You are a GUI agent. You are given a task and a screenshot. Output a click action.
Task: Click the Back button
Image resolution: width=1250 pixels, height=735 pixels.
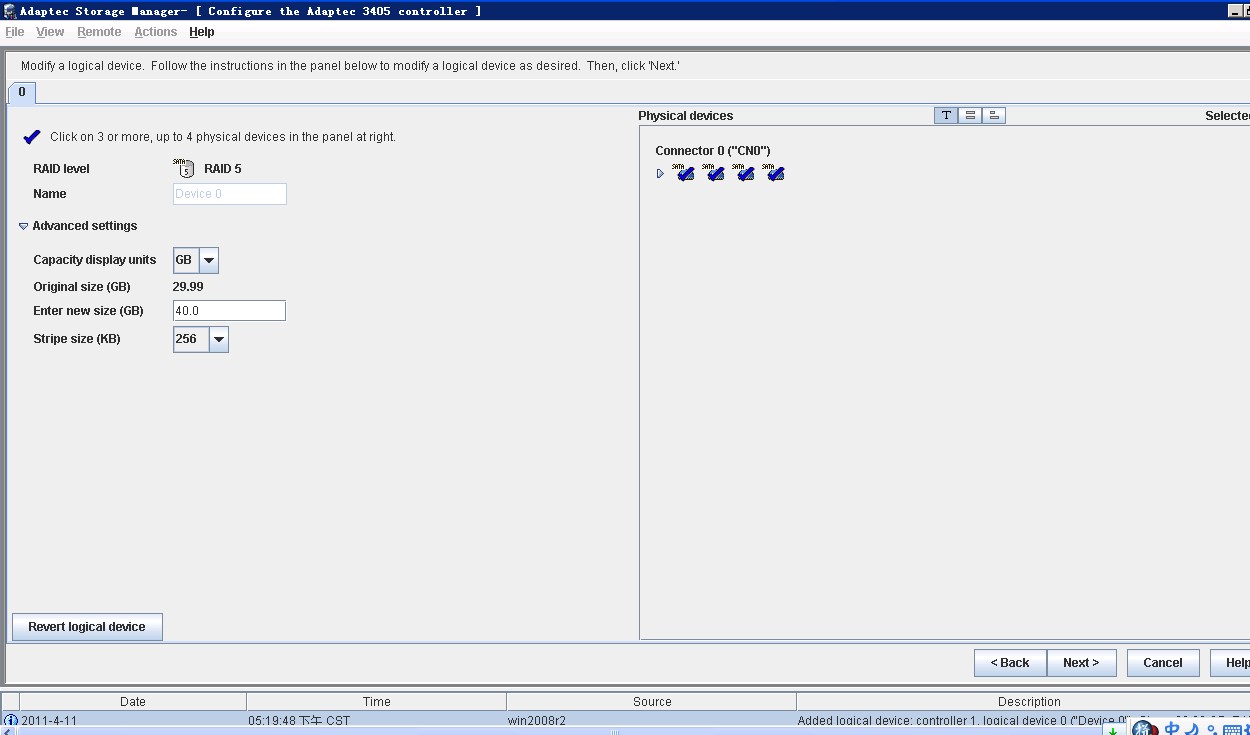[1010, 663]
